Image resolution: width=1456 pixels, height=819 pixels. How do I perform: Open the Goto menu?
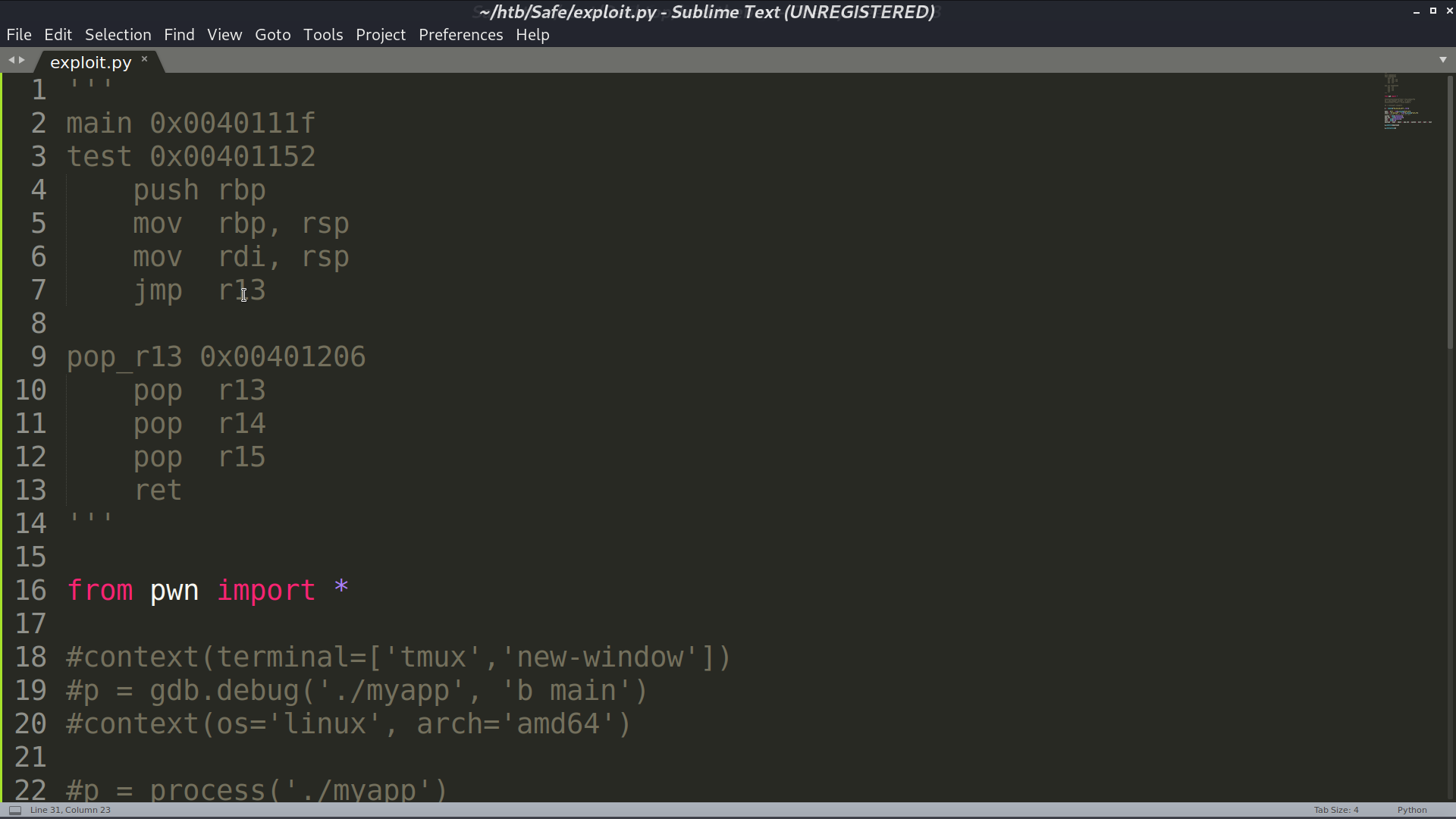[273, 35]
